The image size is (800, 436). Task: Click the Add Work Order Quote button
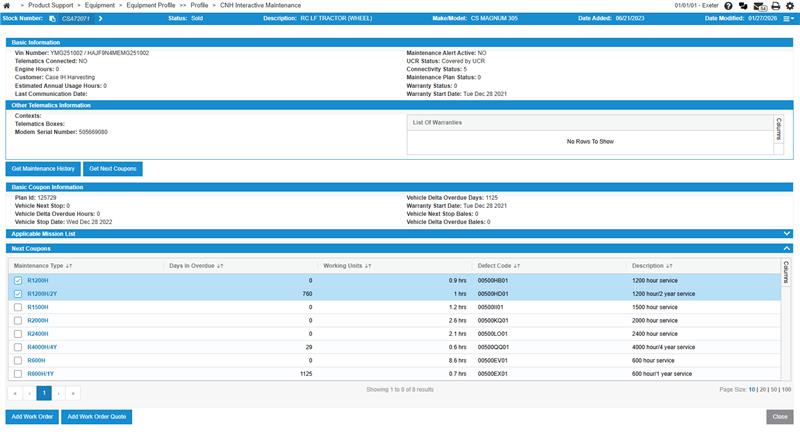pos(96,416)
